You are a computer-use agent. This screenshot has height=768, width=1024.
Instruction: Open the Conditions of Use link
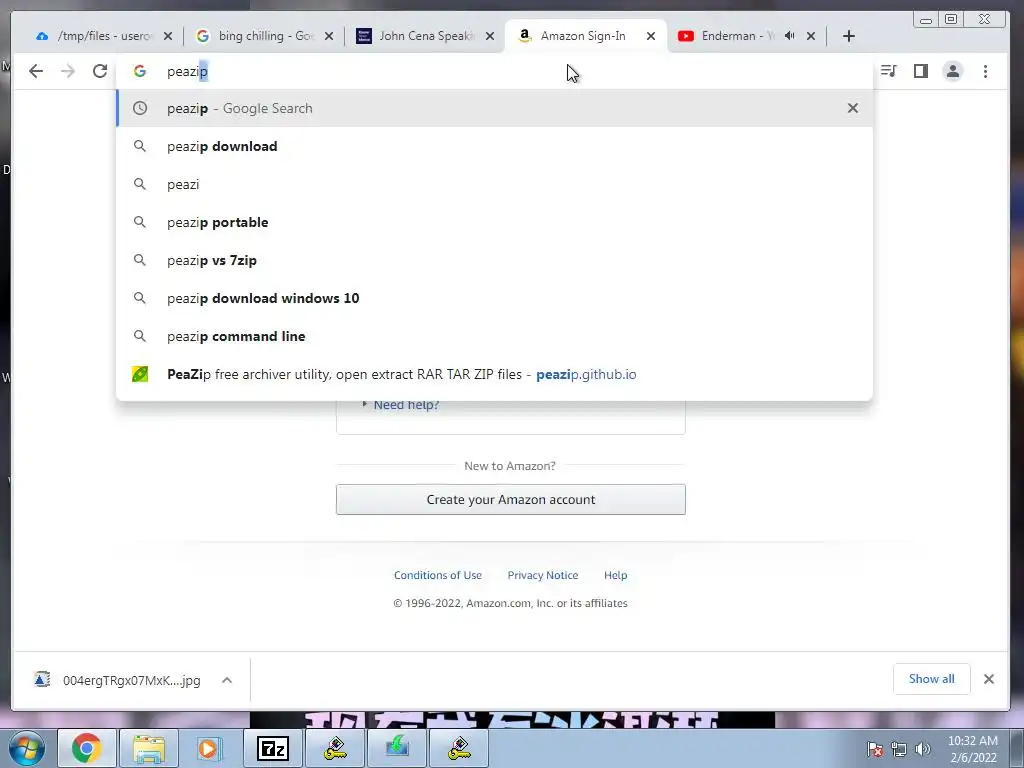pos(438,575)
